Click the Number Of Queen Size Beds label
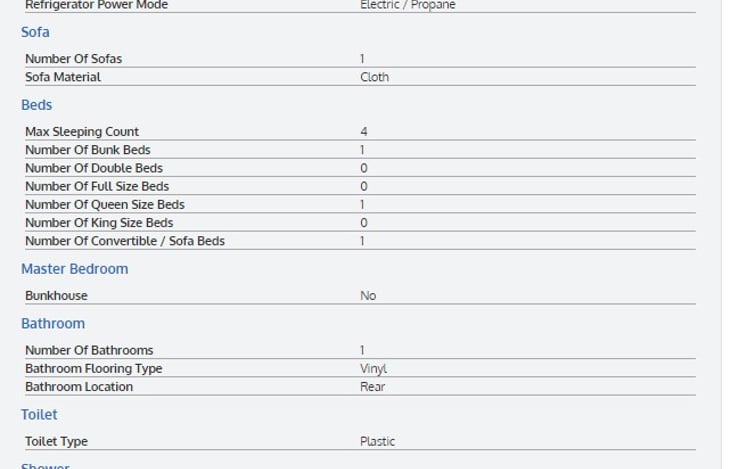Image resolution: width=731 pixels, height=469 pixels. click(105, 204)
